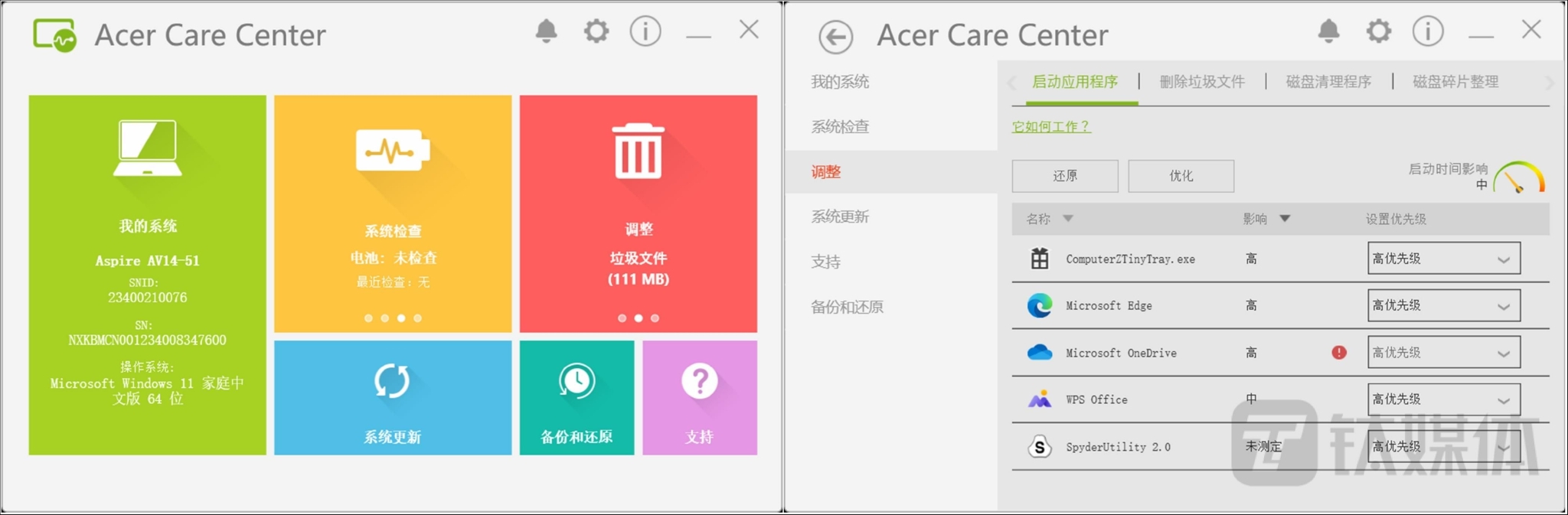Click the 垃圾文件 (111 MB) text
Screen dimensions: 1568x515
639,269
